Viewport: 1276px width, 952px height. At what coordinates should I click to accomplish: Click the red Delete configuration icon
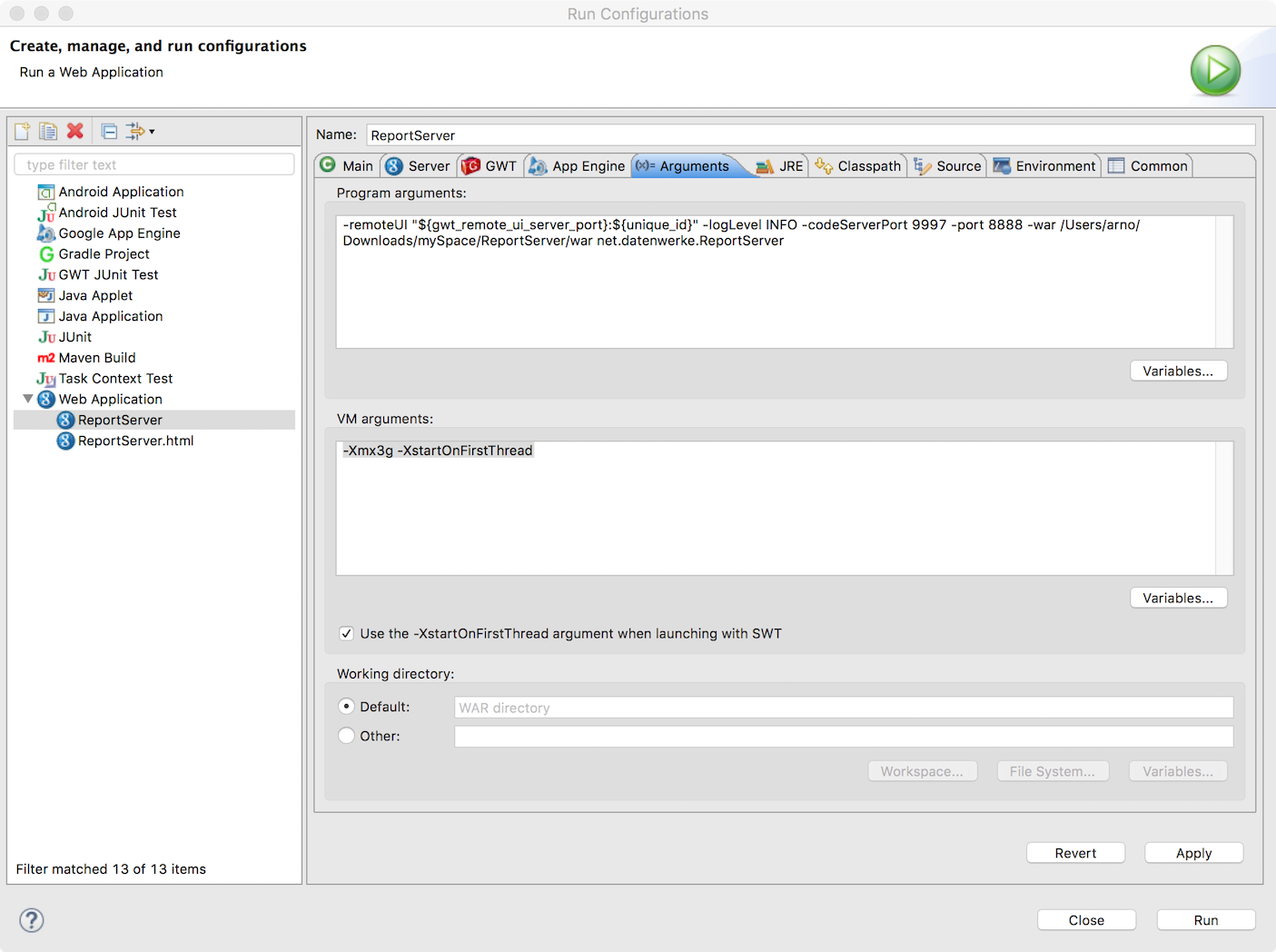click(x=75, y=131)
